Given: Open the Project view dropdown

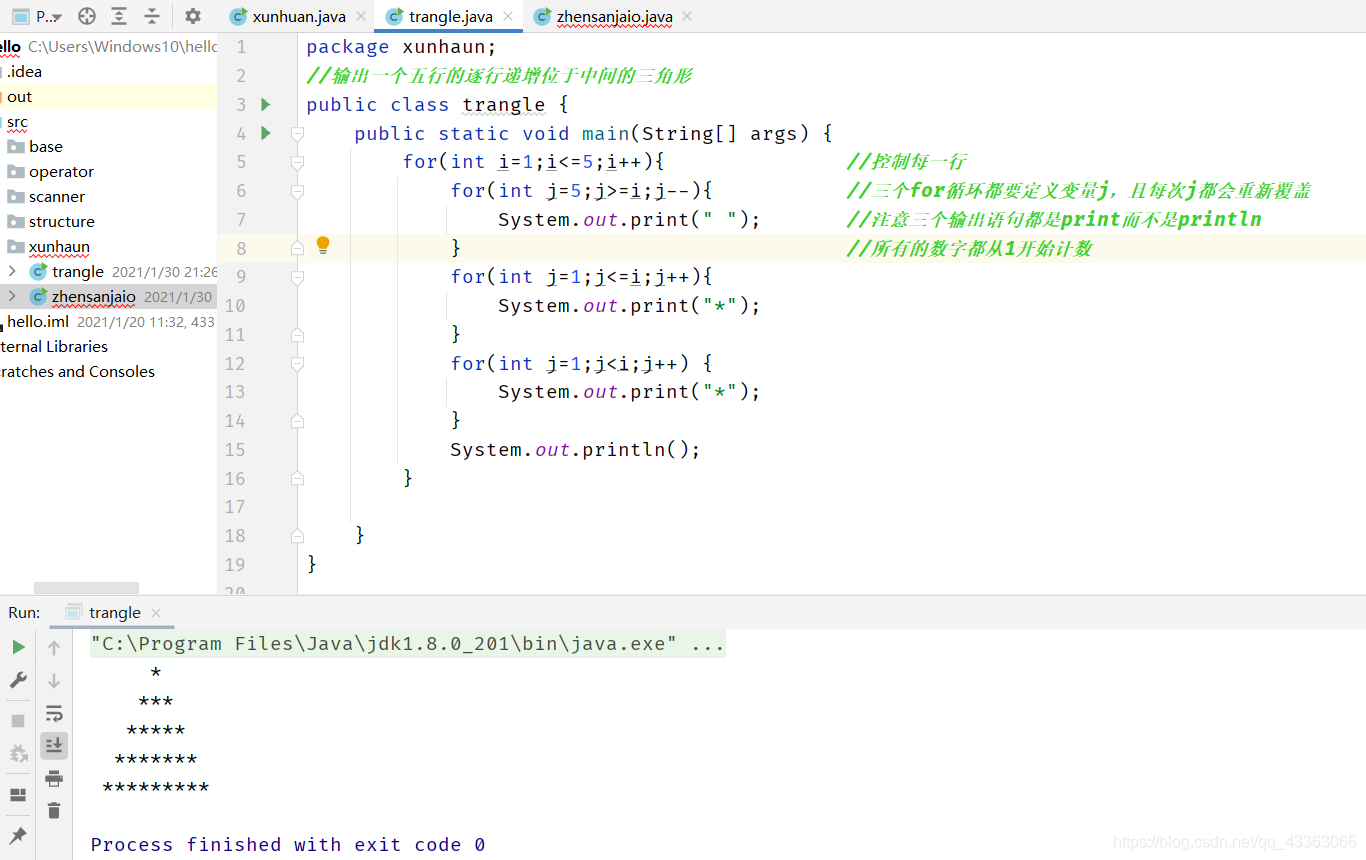Looking at the screenshot, I should [x=38, y=16].
